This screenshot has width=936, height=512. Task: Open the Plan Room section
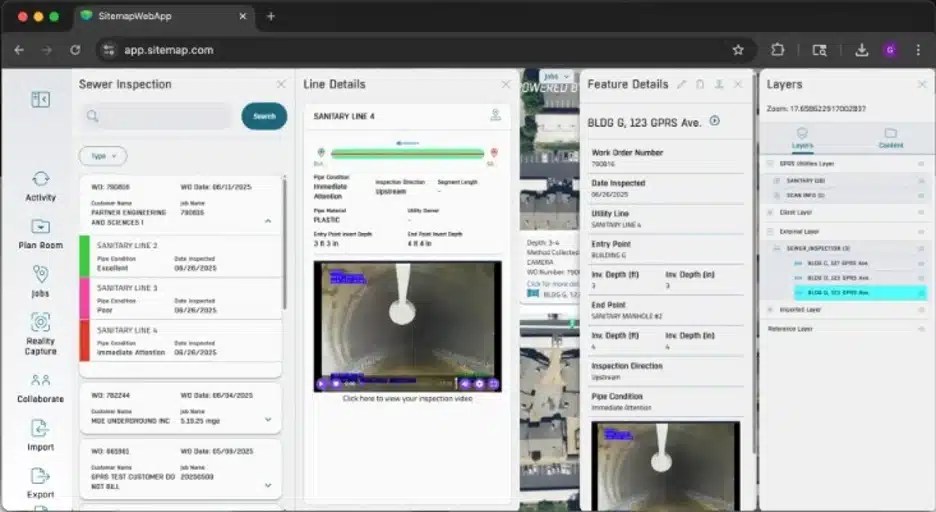[x=40, y=234]
